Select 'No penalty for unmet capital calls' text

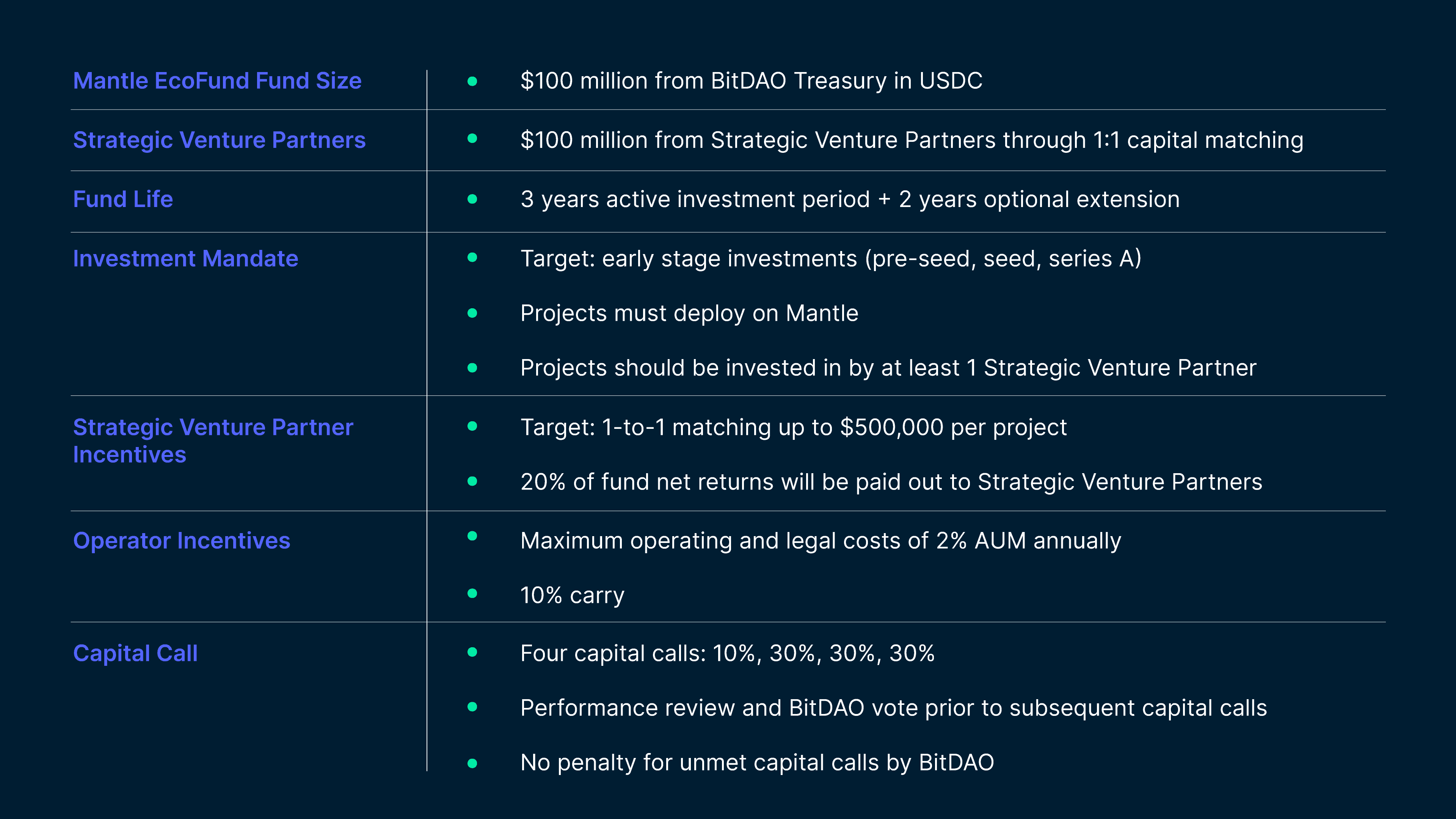point(757,763)
